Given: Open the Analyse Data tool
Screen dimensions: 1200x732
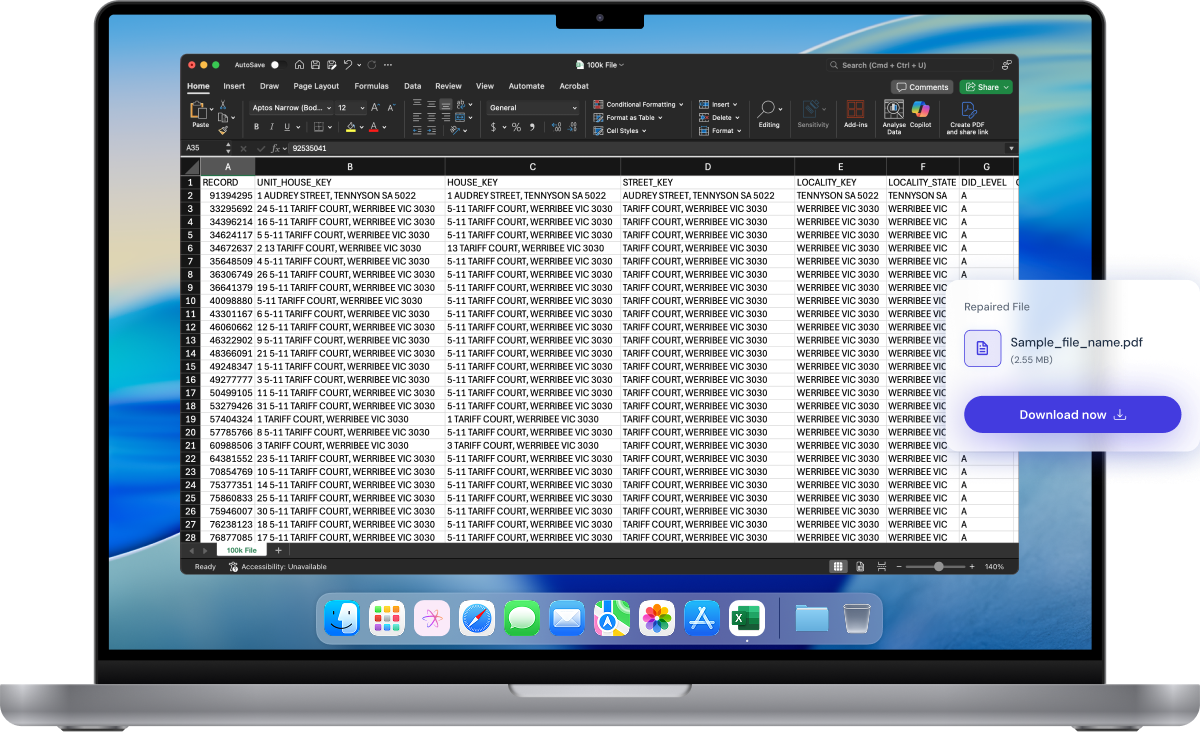Looking at the screenshot, I should pos(894,110).
